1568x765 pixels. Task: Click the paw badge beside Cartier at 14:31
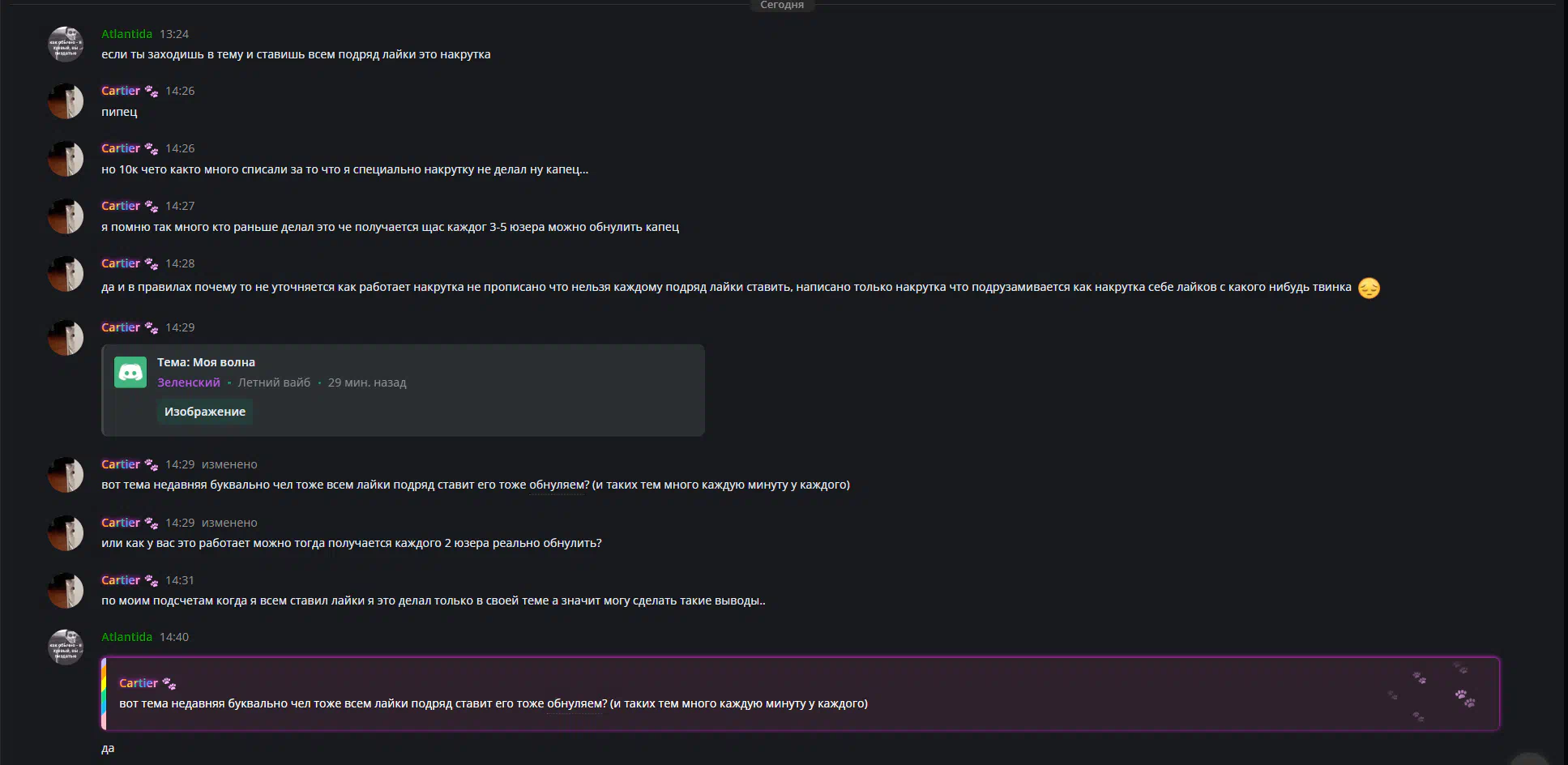pos(152,581)
